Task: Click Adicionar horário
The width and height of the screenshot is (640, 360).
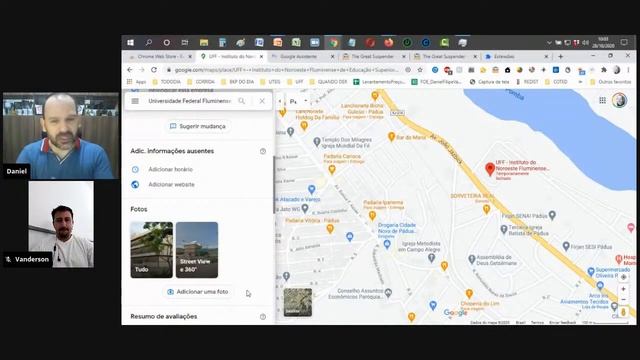Action: pyautogui.click(x=170, y=169)
